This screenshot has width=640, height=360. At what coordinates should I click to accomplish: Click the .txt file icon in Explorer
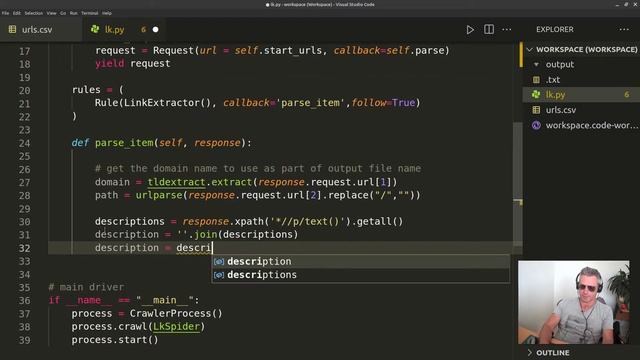[x=536, y=80]
